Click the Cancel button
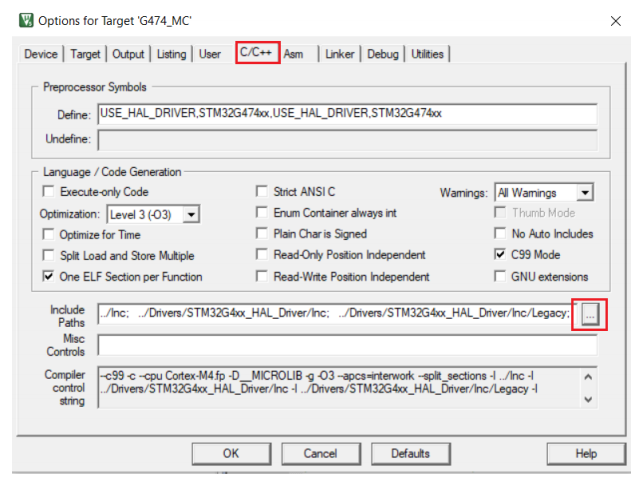 tap(321, 454)
